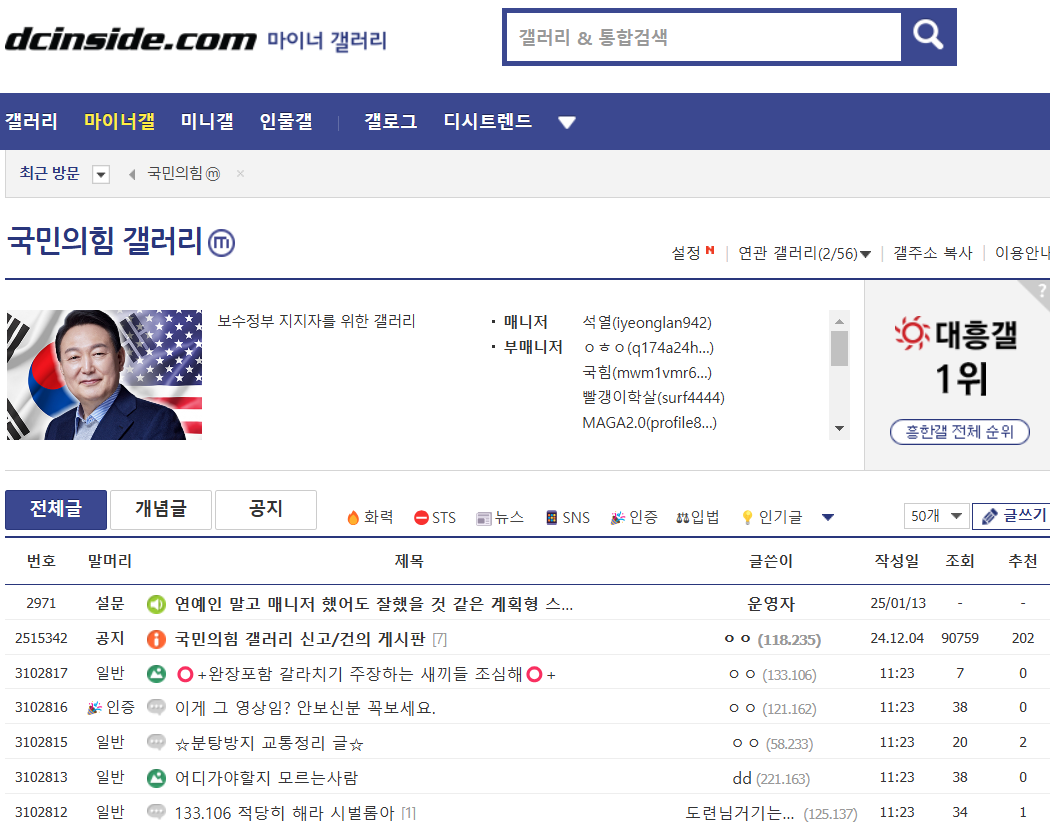Image resolution: width=1050 pixels, height=823 pixels.
Task: Open post '133.106 적당히 해라 시벌롬아'
Action: pos(285,812)
